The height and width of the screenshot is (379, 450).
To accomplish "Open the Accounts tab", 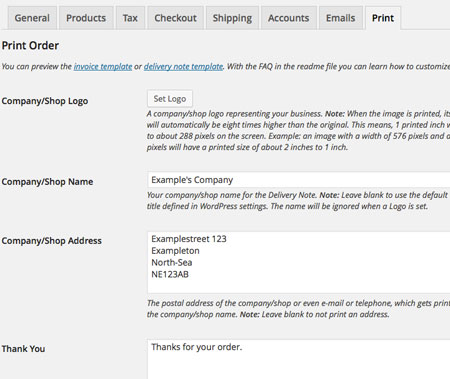I will tap(289, 18).
